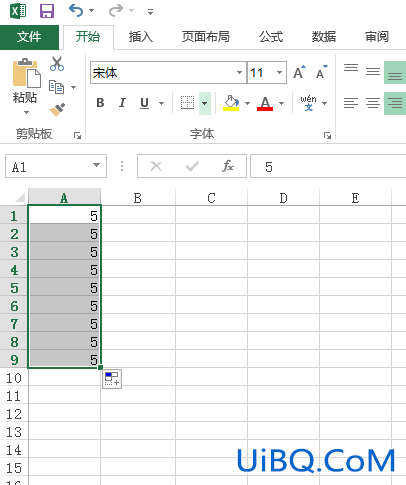Switch to the 插入 tab

[x=141, y=37]
